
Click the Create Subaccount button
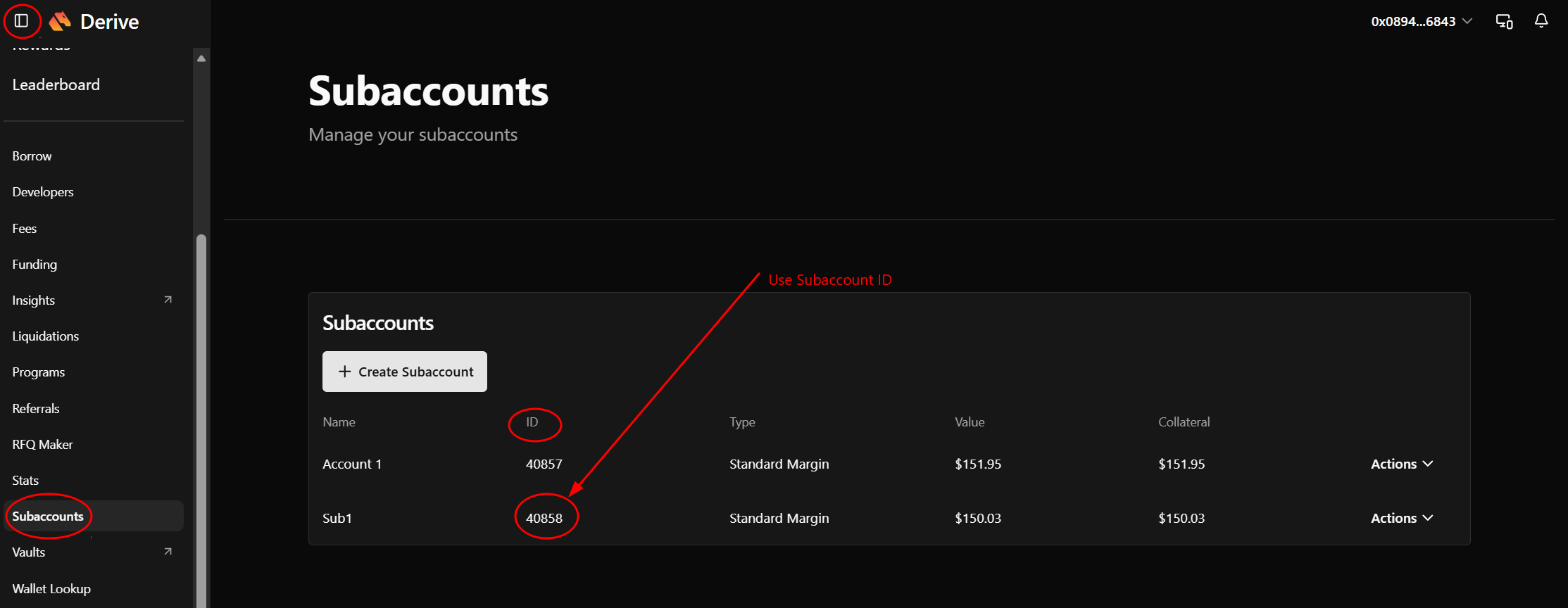[x=405, y=372]
